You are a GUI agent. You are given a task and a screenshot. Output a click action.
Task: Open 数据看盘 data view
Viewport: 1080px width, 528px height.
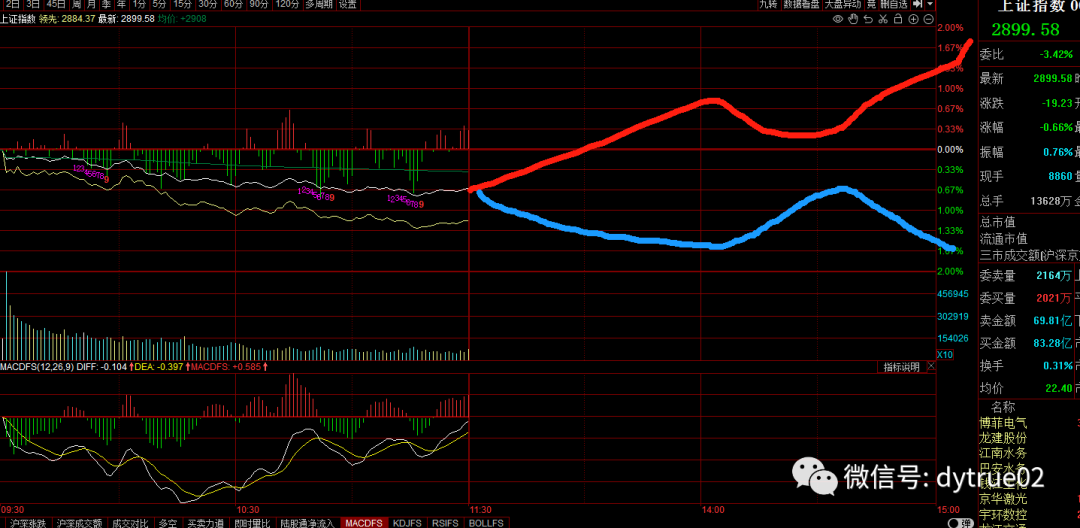[x=802, y=4]
